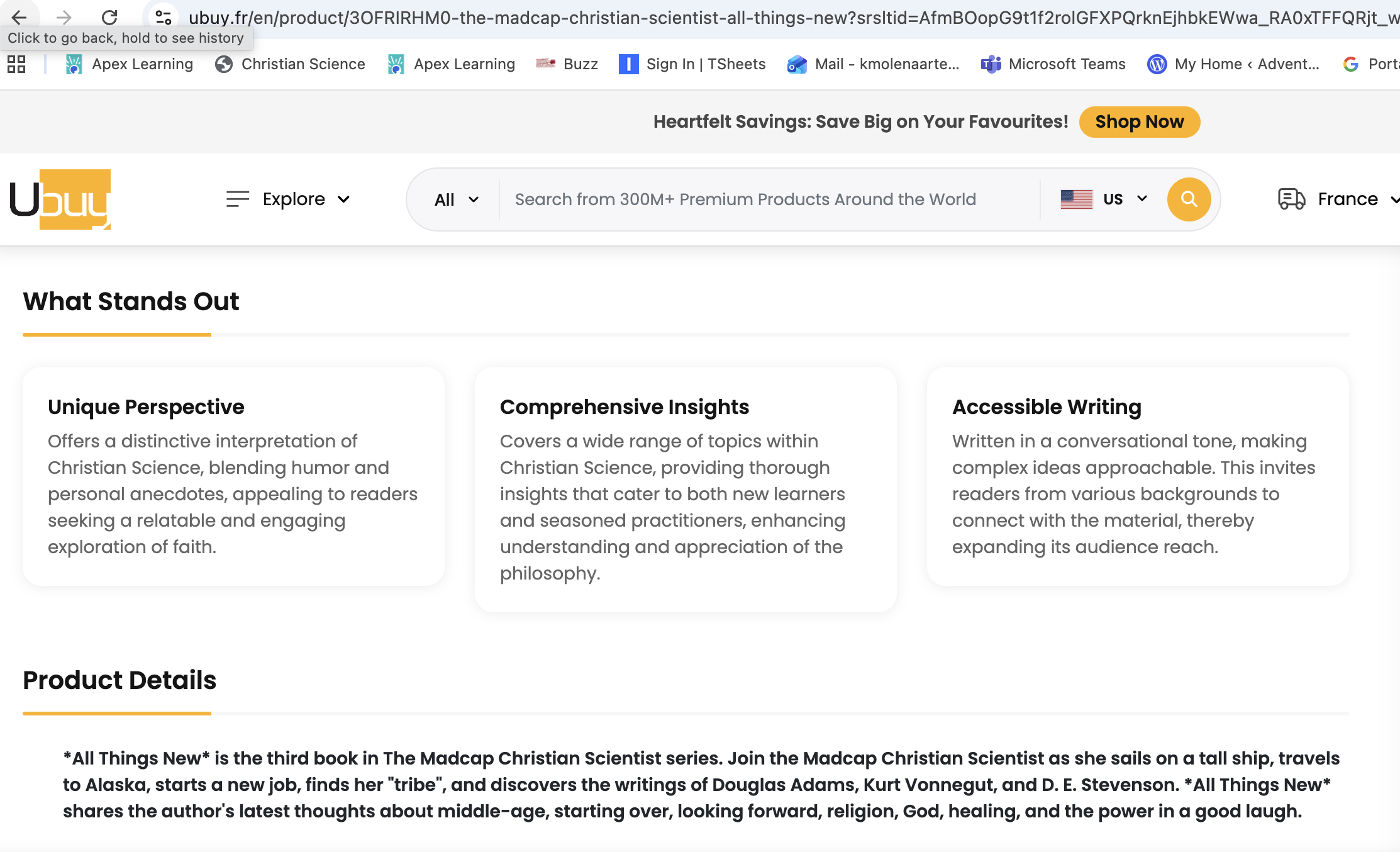This screenshot has width=1400, height=852.
Task: Reload the page with refresh icon
Action: [109, 17]
